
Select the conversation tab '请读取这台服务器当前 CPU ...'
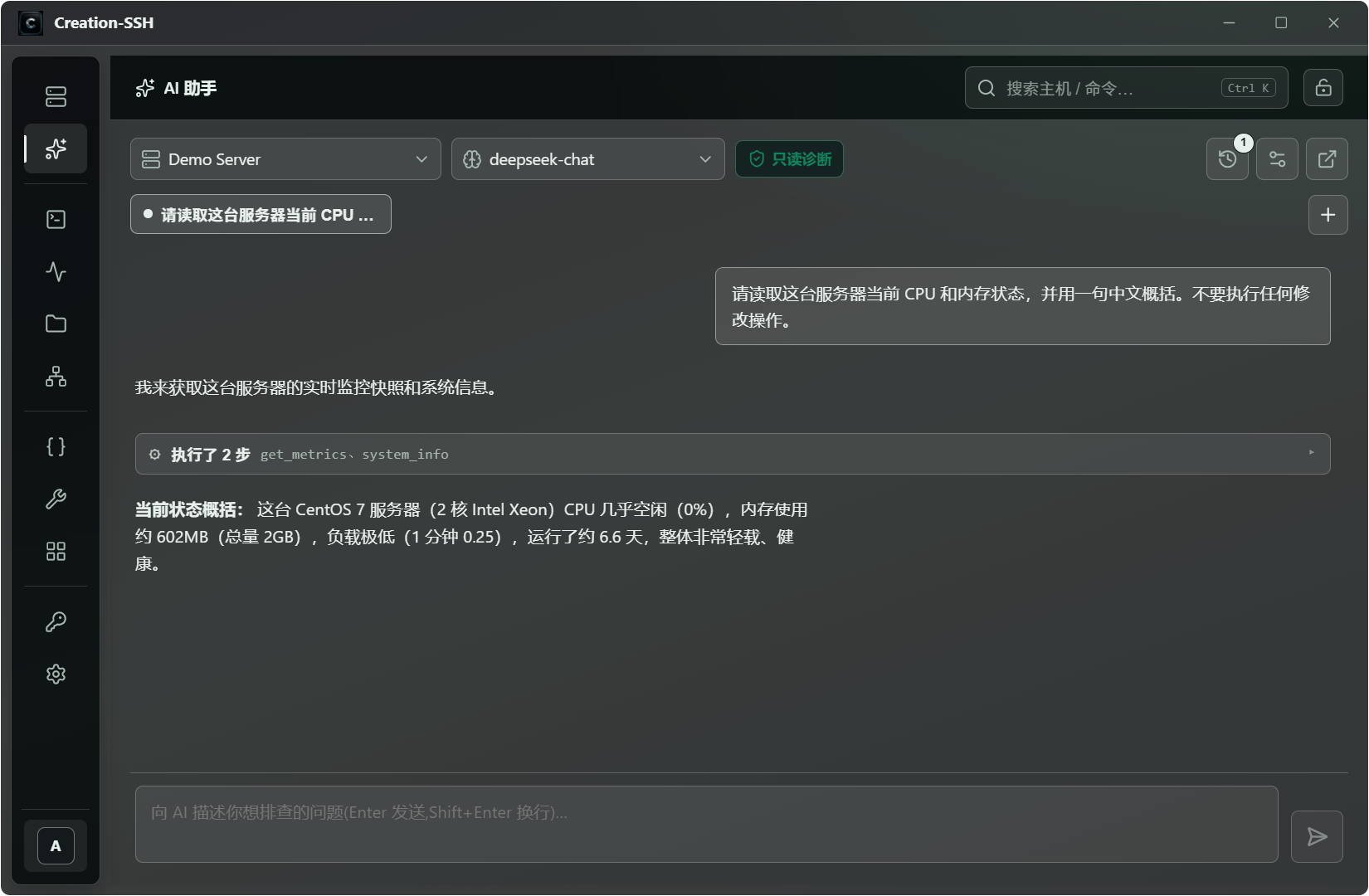(261, 215)
